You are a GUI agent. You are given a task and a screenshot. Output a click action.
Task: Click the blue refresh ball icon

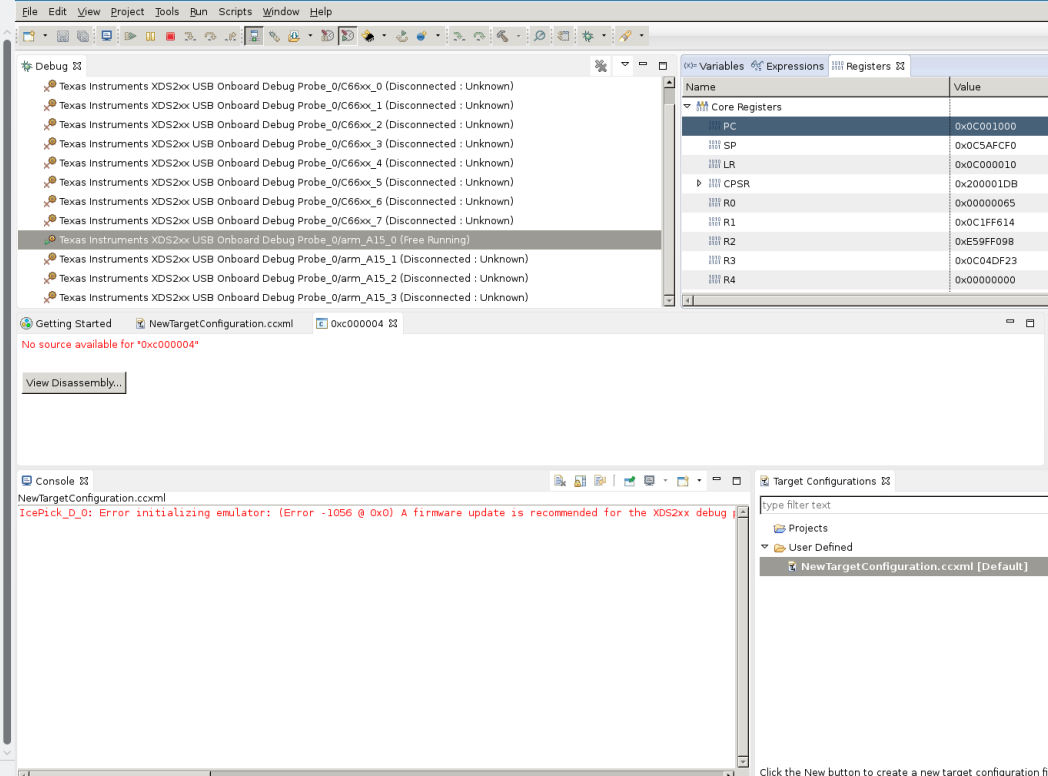tap(422, 36)
